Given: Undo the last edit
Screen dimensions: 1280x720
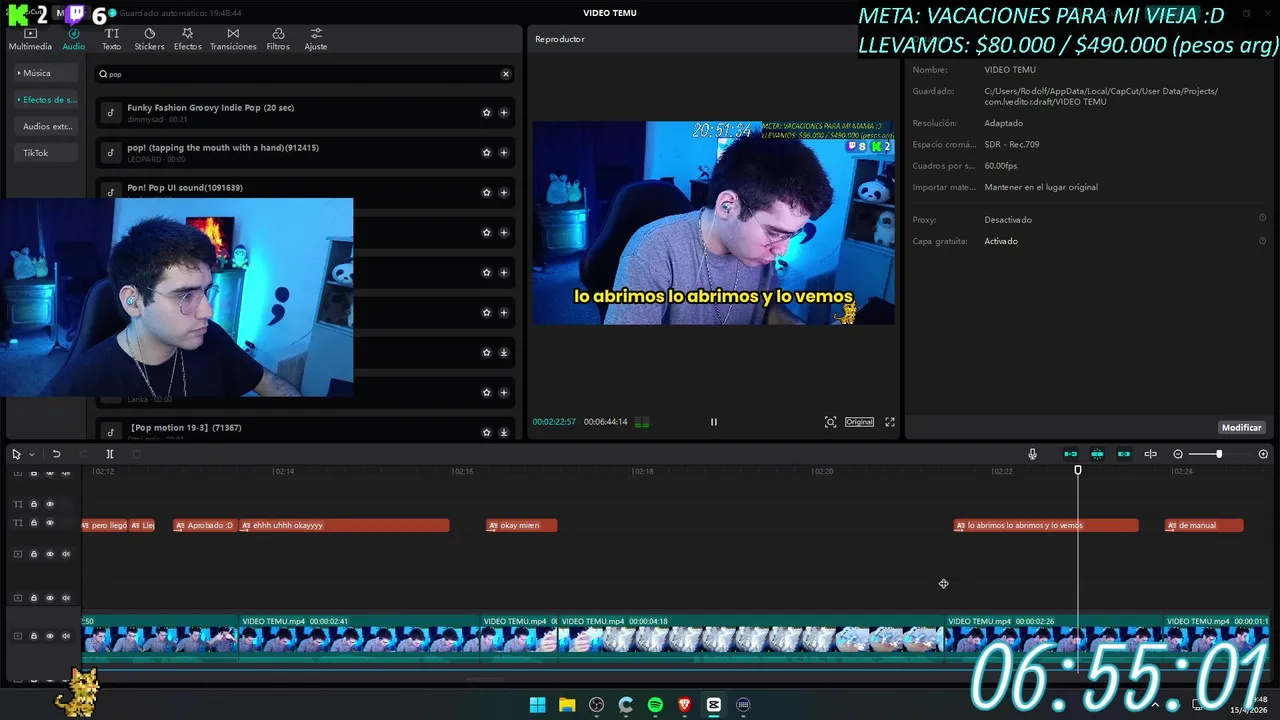Looking at the screenshot, I should point(56,454).
